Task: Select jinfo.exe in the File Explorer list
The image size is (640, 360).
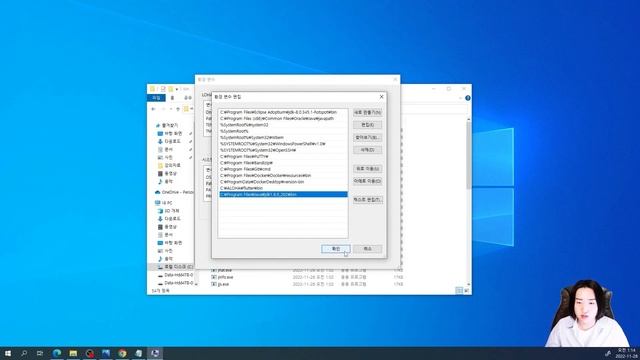Action: tap(222, 277)
